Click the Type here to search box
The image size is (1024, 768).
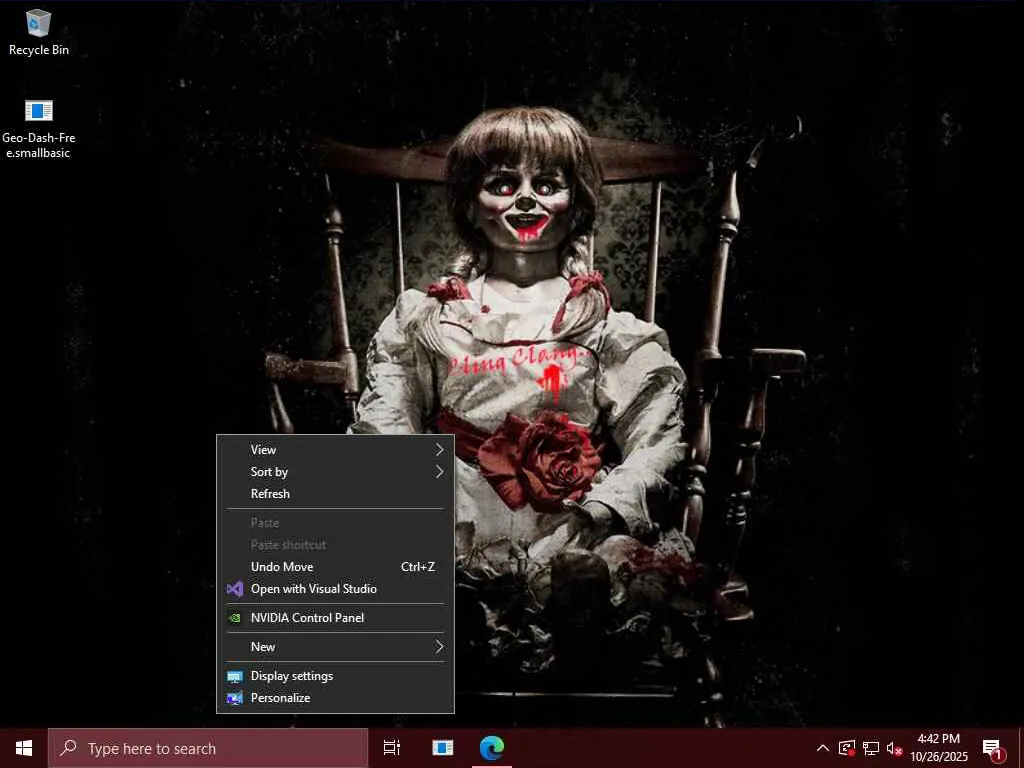[208, 748]
